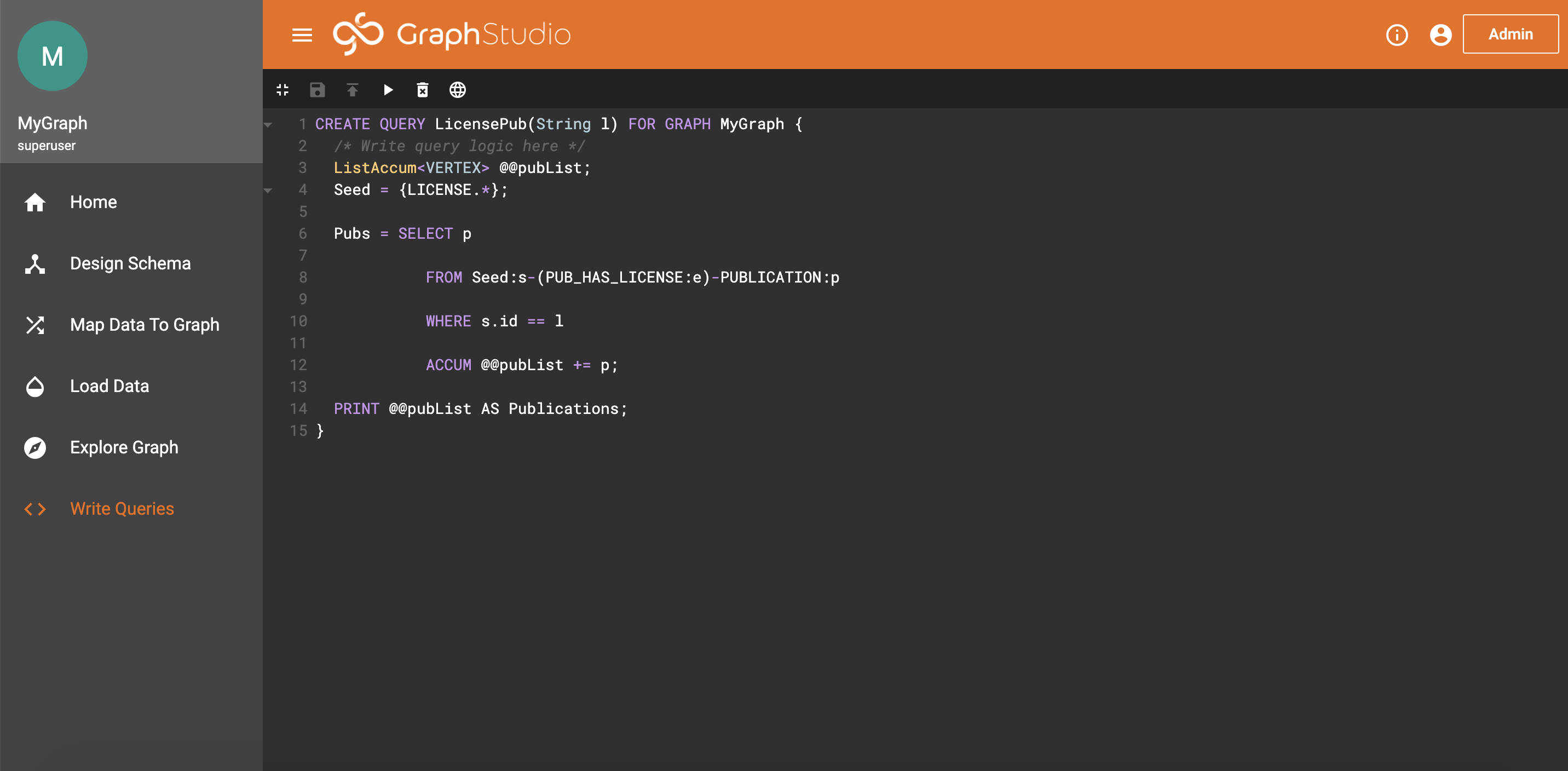
Task: Collapse the code fold arrow at line 4
Action: click(268, 190)
